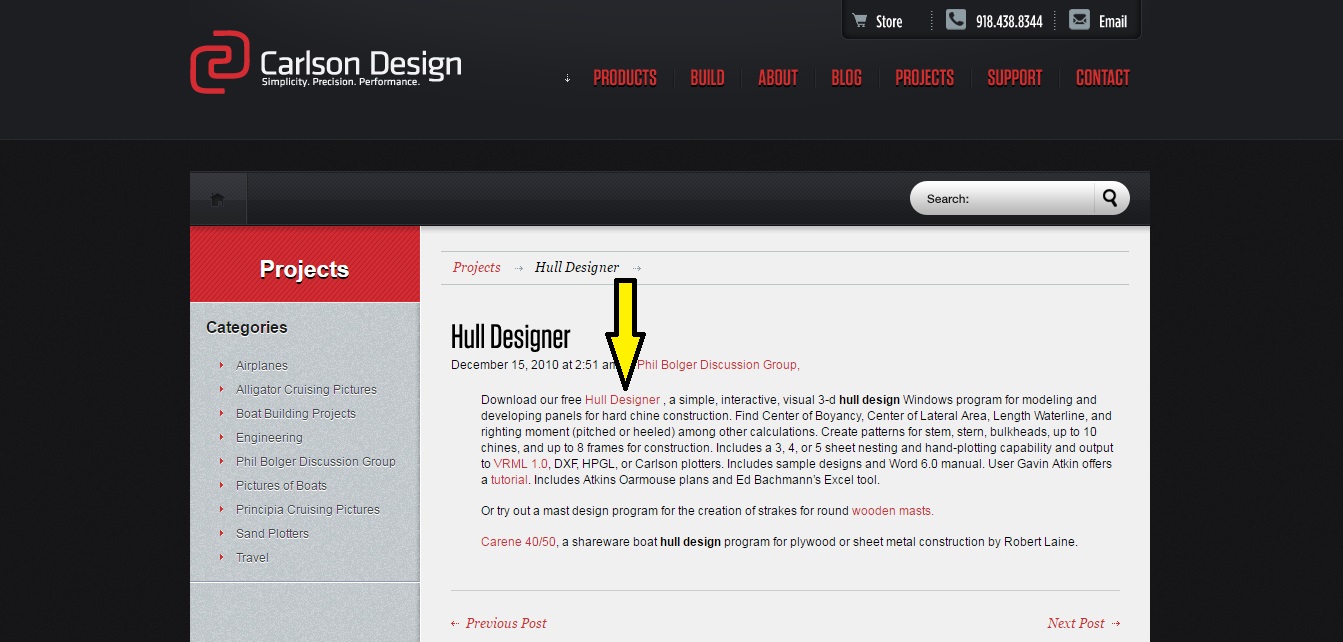1343x642 pixels.
Task: Click the Email link text
Action: click(x=1113, y=21)
